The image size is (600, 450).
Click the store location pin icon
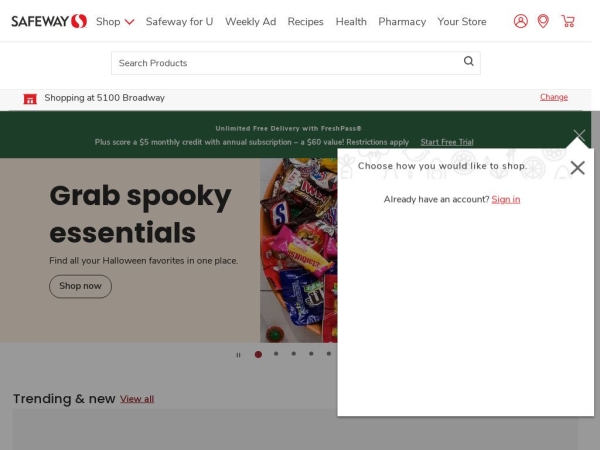coord(543,21)
